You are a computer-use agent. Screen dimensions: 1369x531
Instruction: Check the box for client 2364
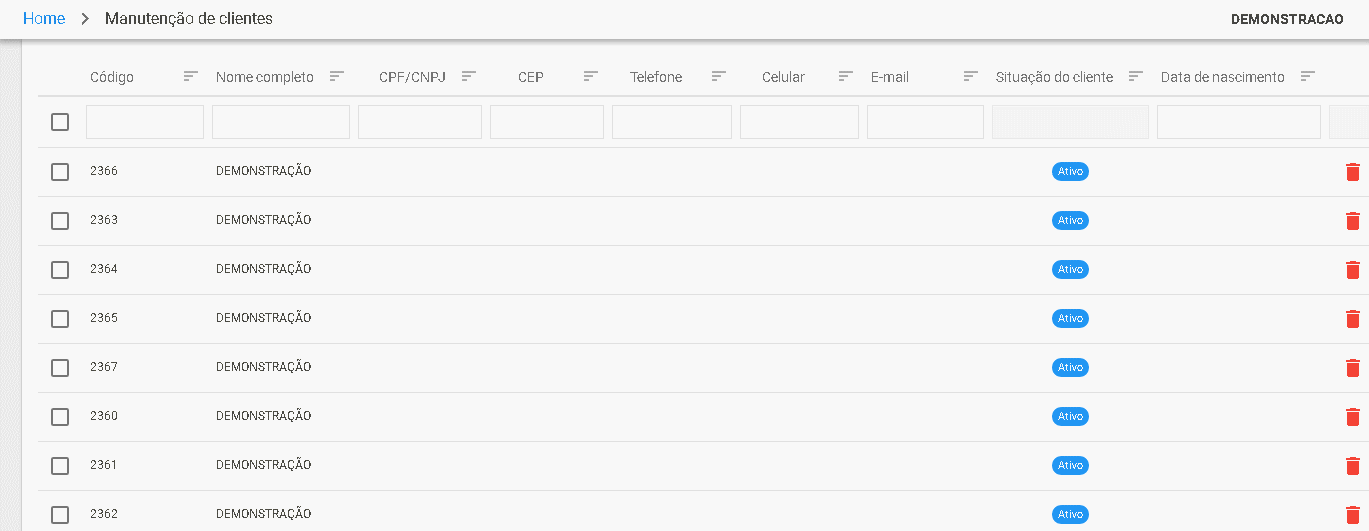click(x=60, y=270)
